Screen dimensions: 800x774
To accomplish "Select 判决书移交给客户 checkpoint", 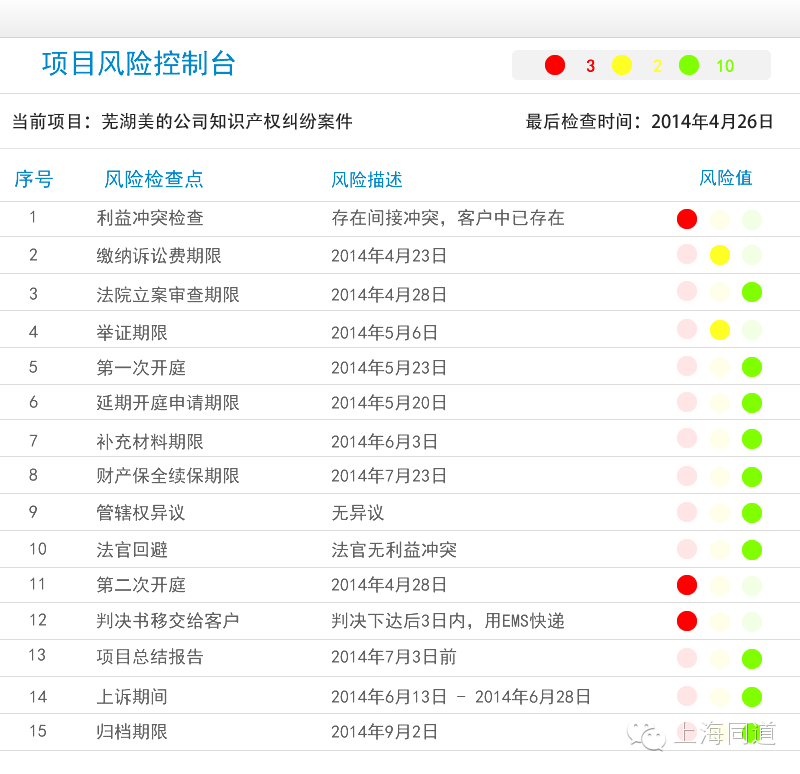I will 168,620.
